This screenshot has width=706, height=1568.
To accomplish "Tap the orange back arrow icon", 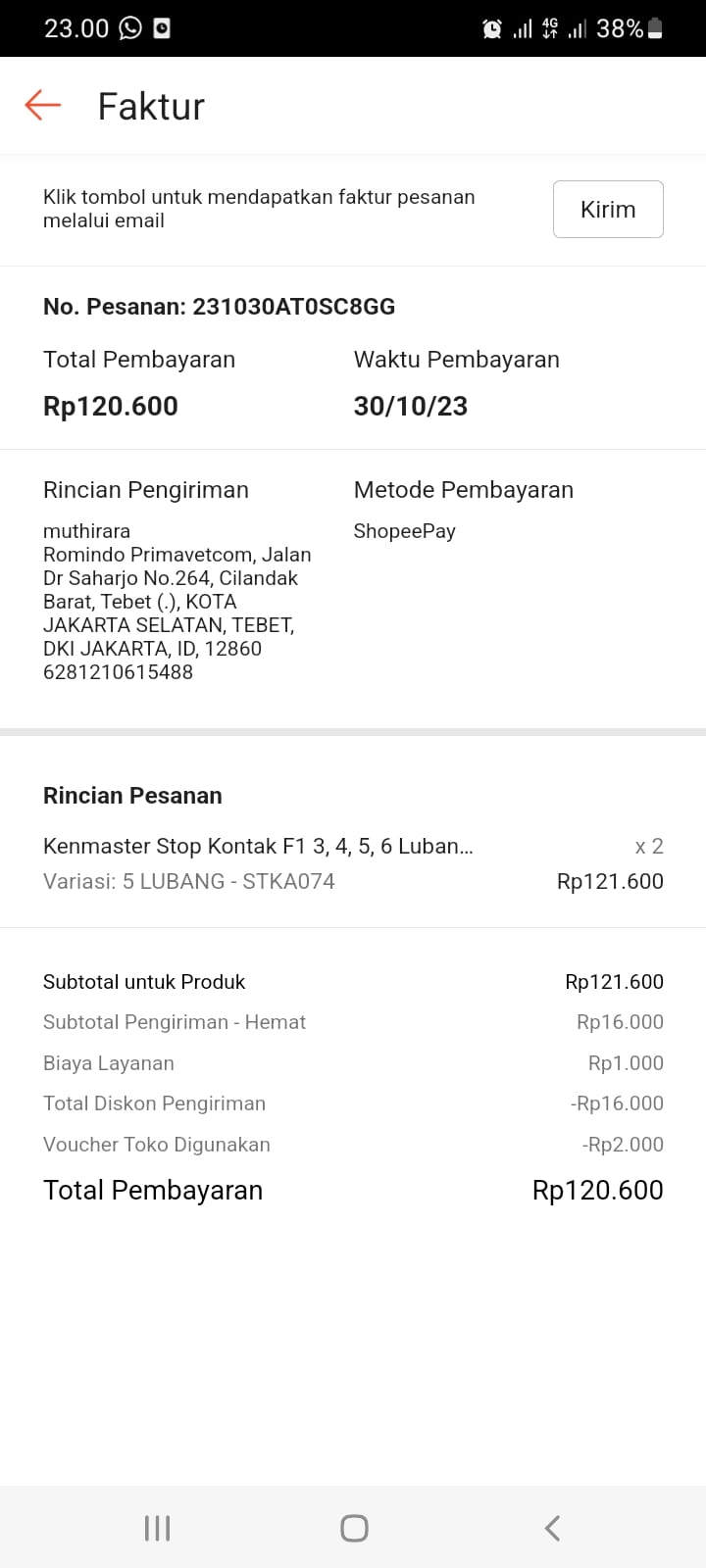I will [x=43, y=105].
